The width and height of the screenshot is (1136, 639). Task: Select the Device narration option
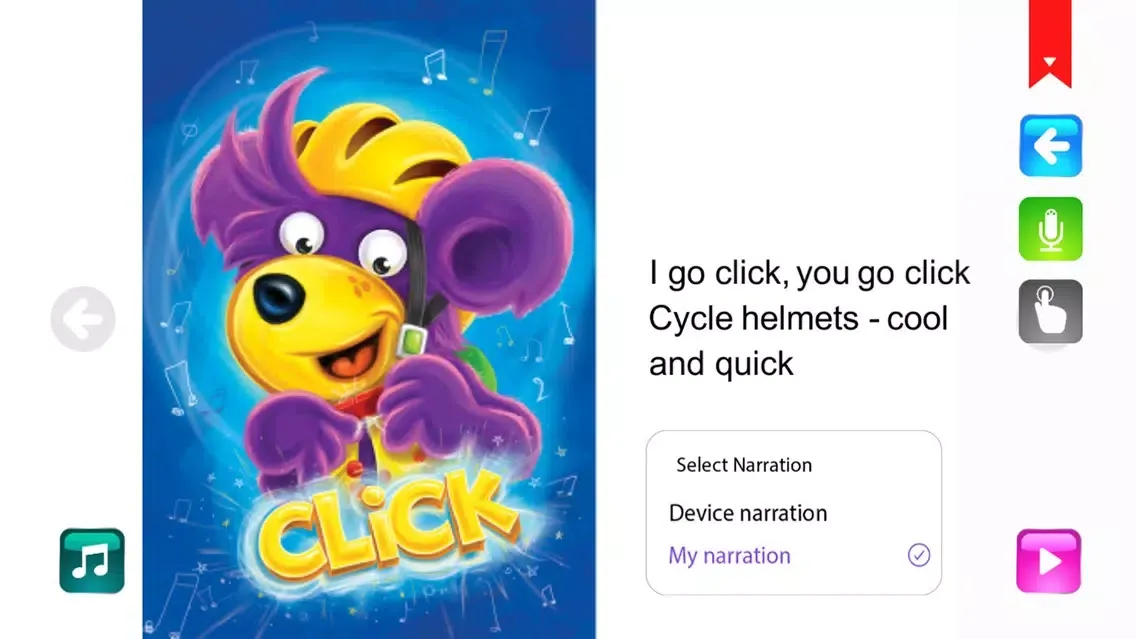(748, 513)
